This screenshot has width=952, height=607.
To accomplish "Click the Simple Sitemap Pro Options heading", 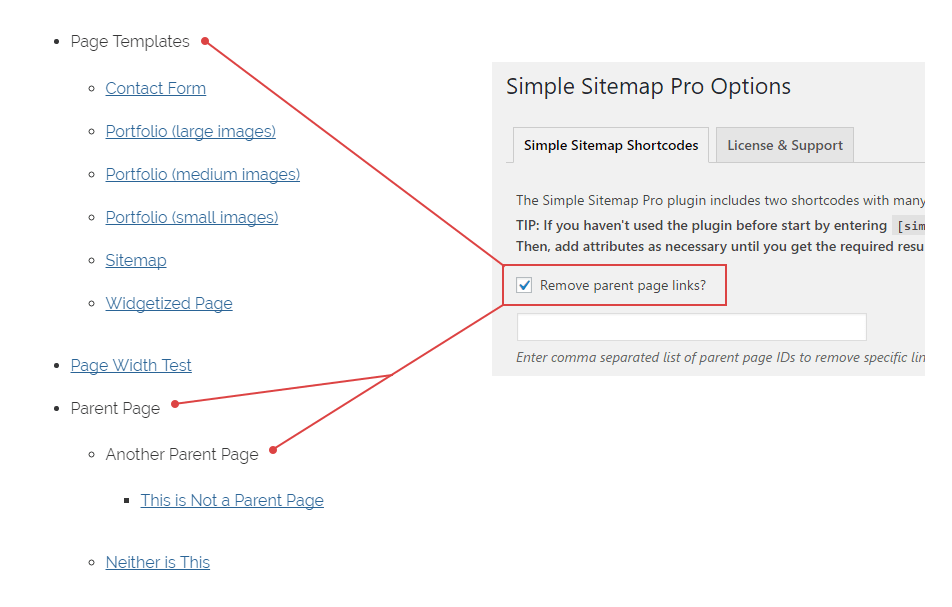I will pos(648,86).
